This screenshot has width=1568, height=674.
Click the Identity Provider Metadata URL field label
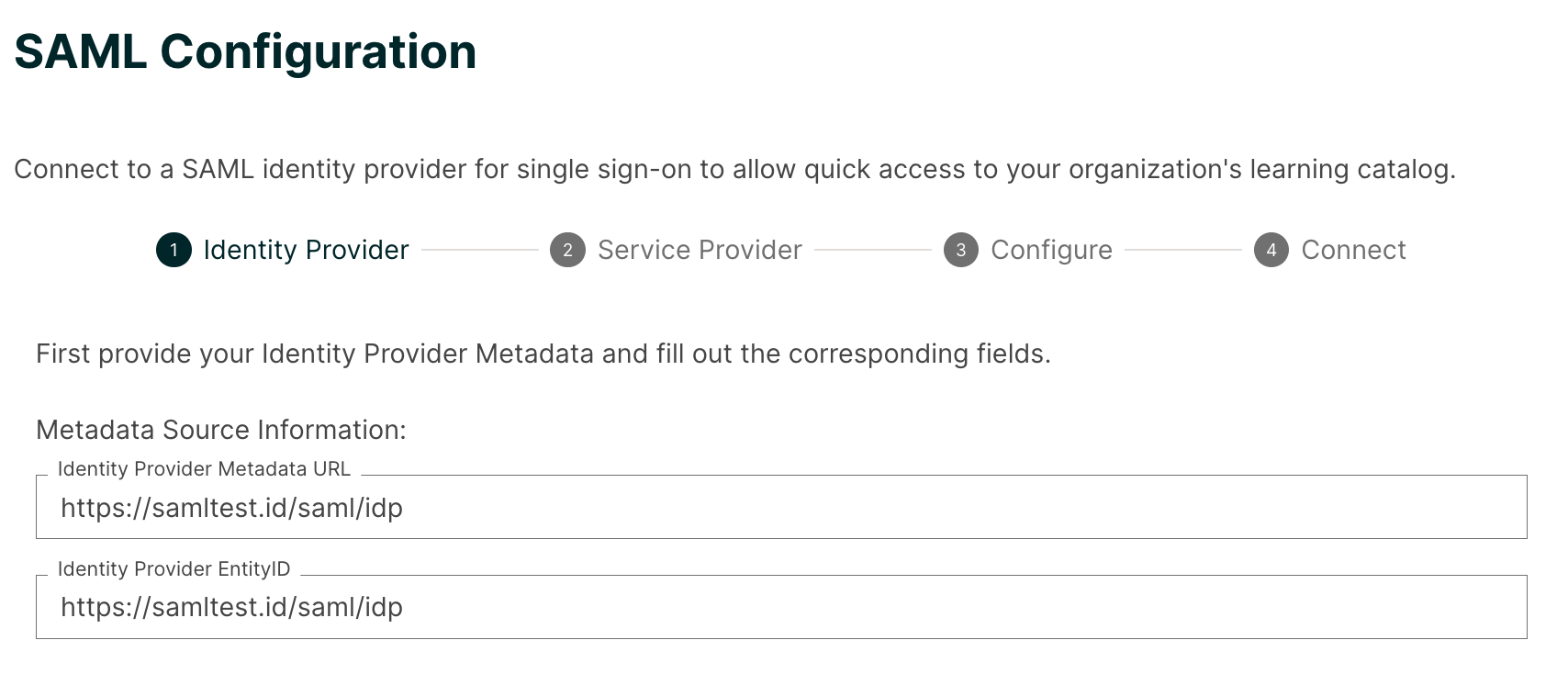[x=204, y=468]
